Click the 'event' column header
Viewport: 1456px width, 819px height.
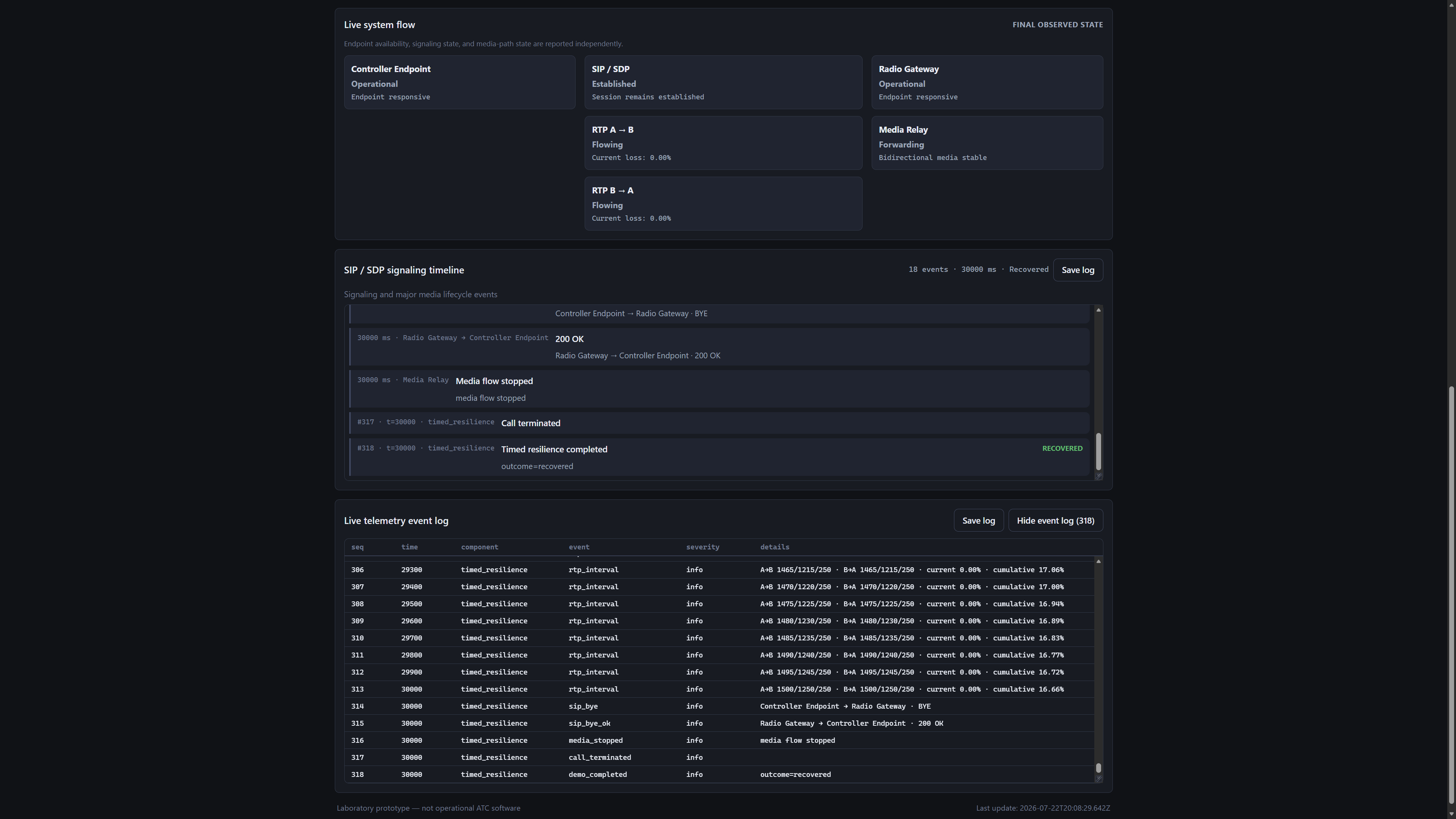(579, 547)
